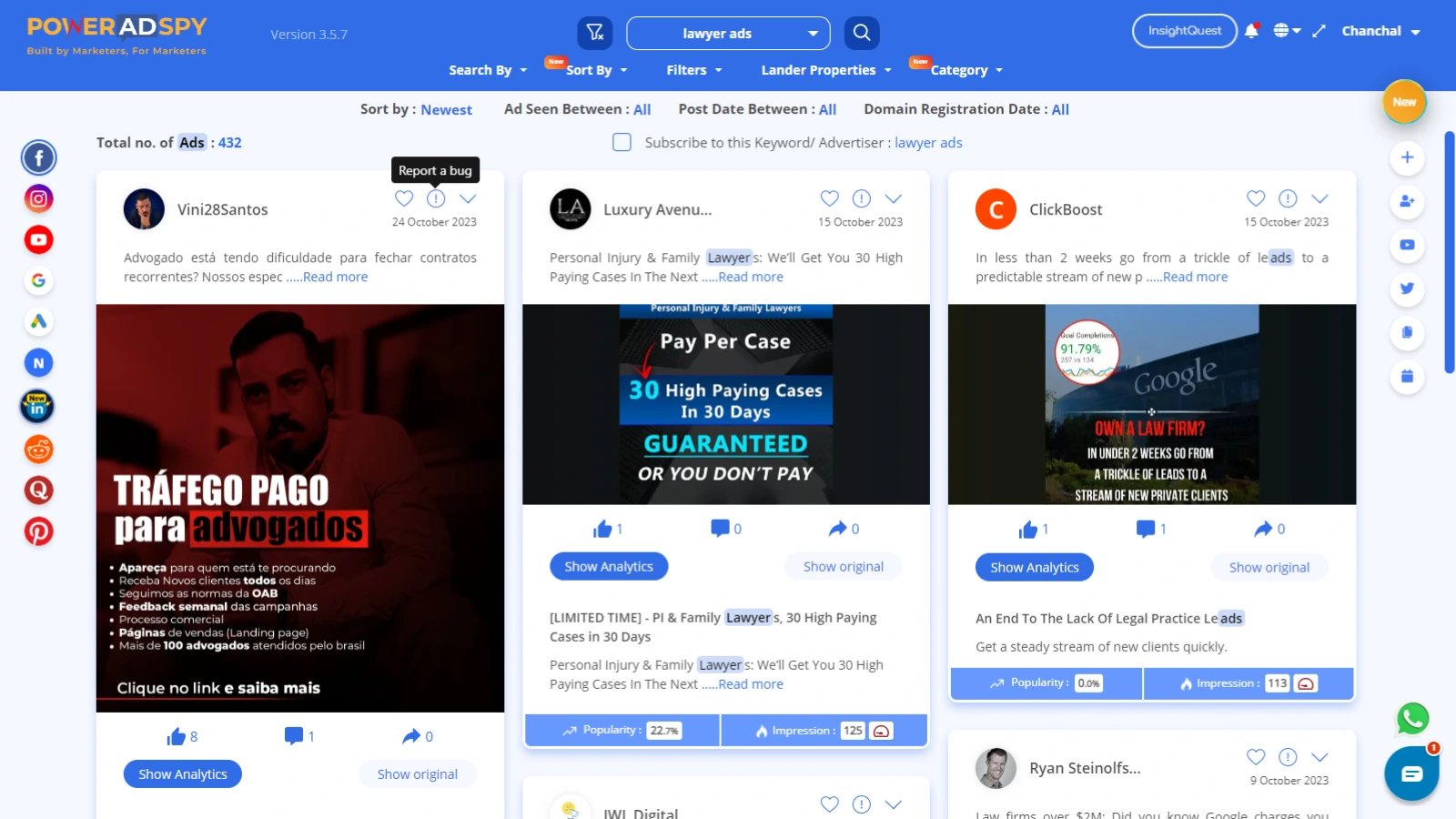Open the WhatsApp chat icon
1456x819 pixels.
(x=1412, y=719)
